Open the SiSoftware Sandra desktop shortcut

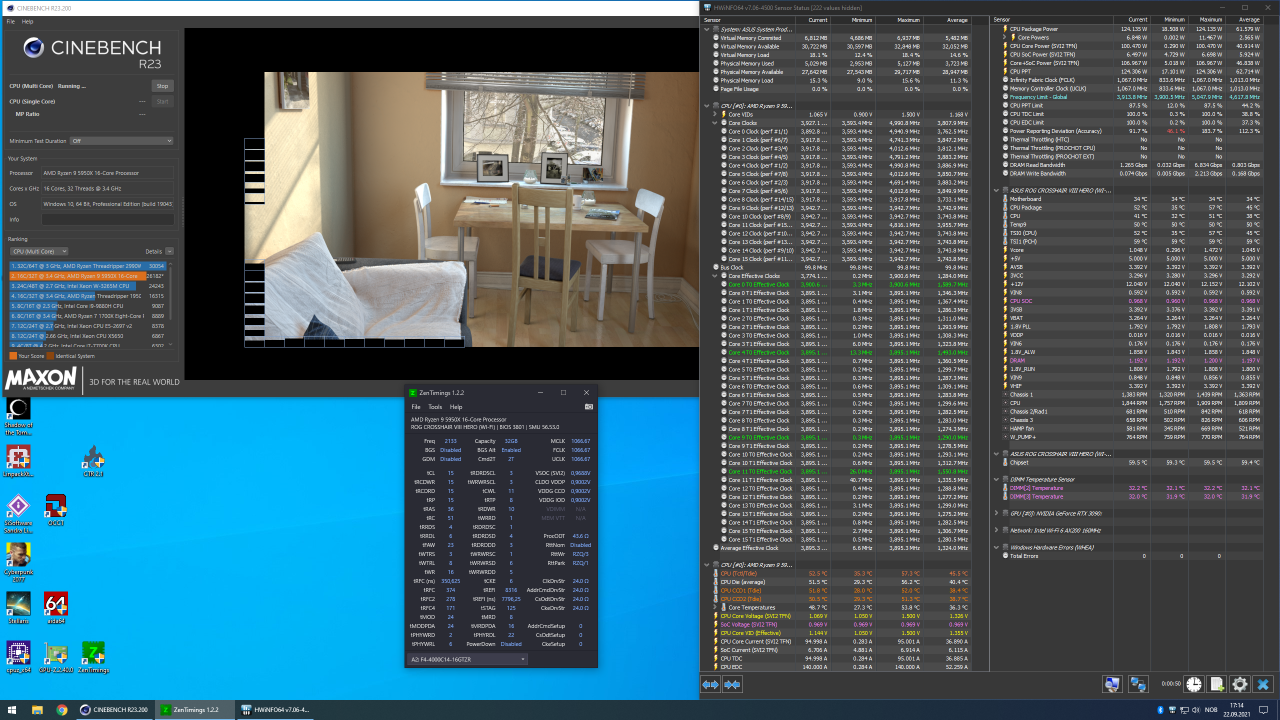coord(18,515)
